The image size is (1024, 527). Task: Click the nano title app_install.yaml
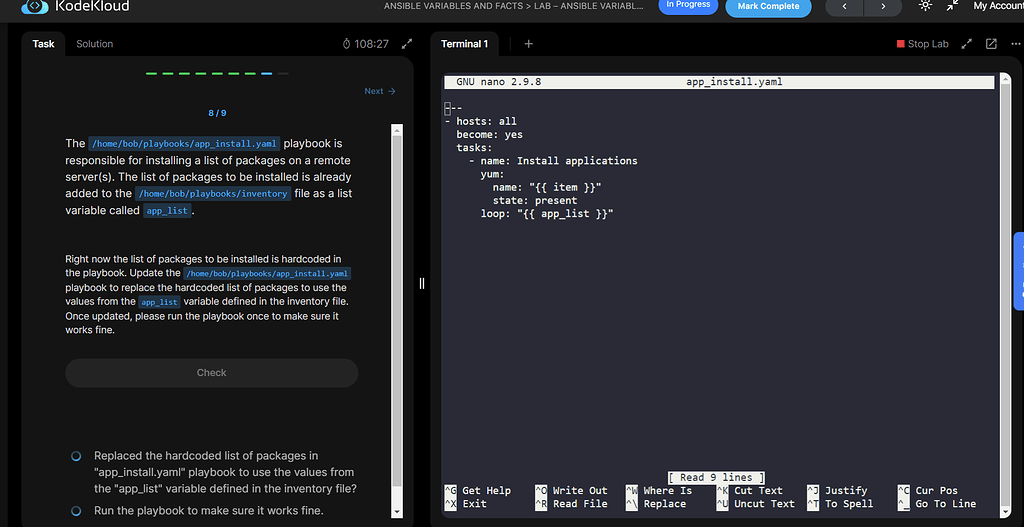click(734, 82)
